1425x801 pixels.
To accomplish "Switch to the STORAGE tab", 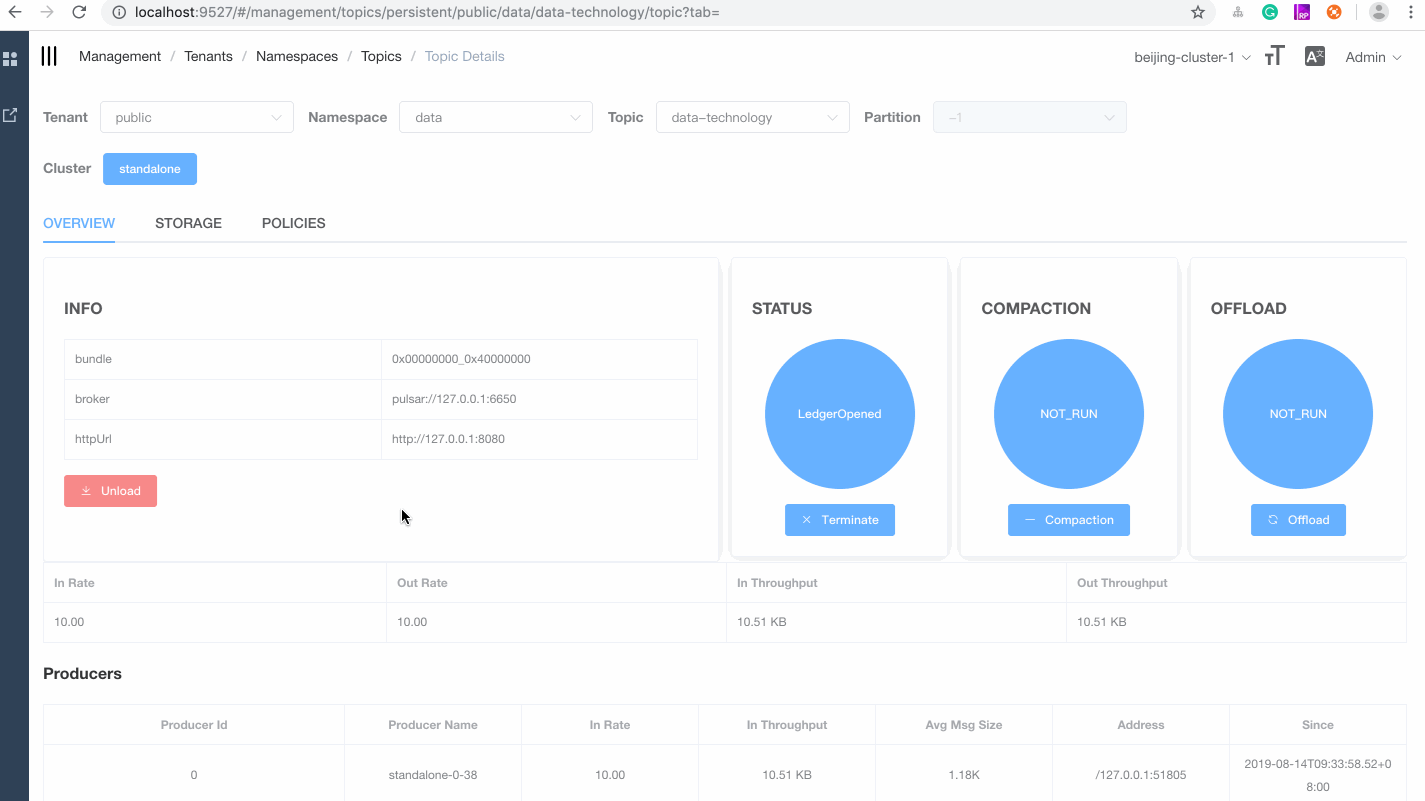I will [188, 223].
